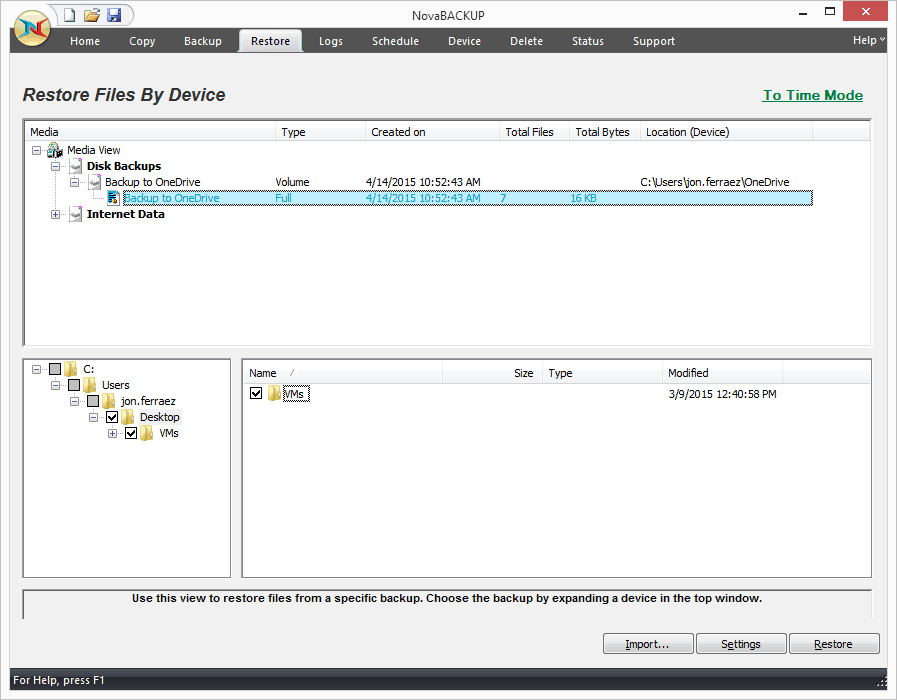Expand the Internet Data node

(55, 214)
